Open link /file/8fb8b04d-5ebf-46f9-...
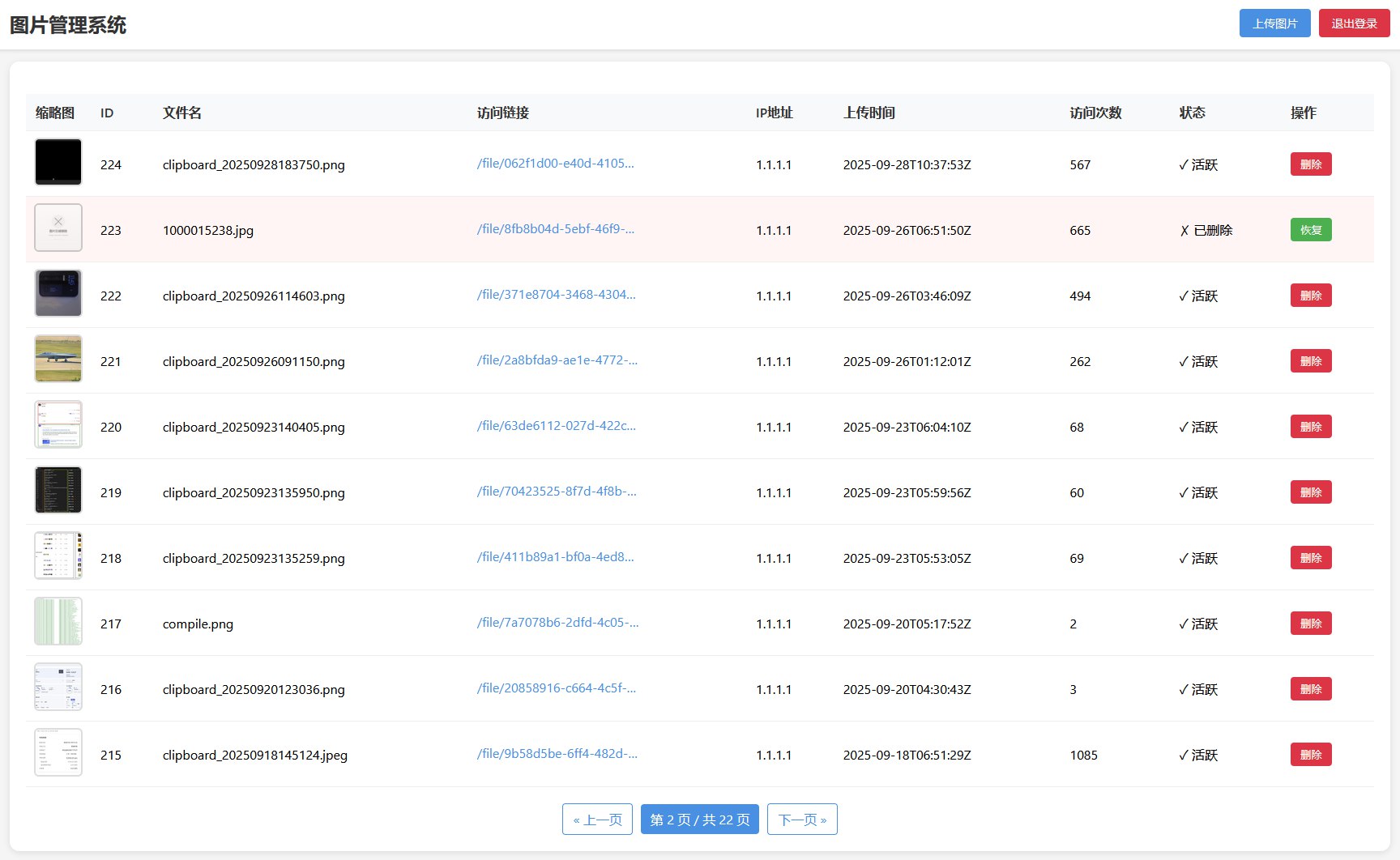 coord(555,229)
